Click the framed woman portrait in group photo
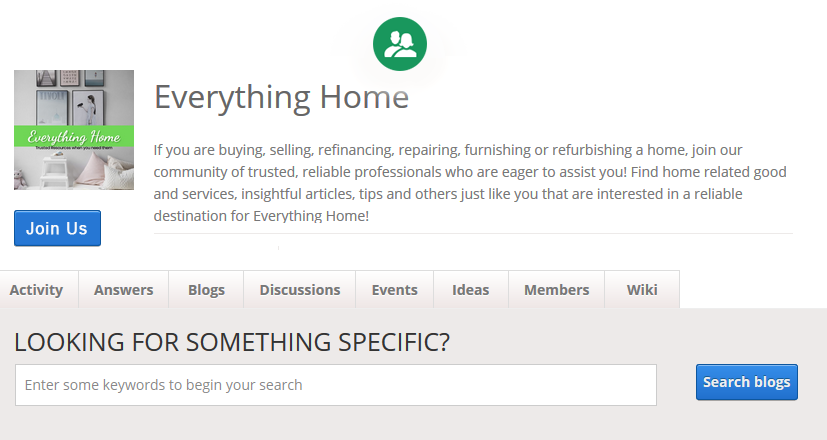Image resolution: width=827 pixels, height=440 pixels. (88, 108)
